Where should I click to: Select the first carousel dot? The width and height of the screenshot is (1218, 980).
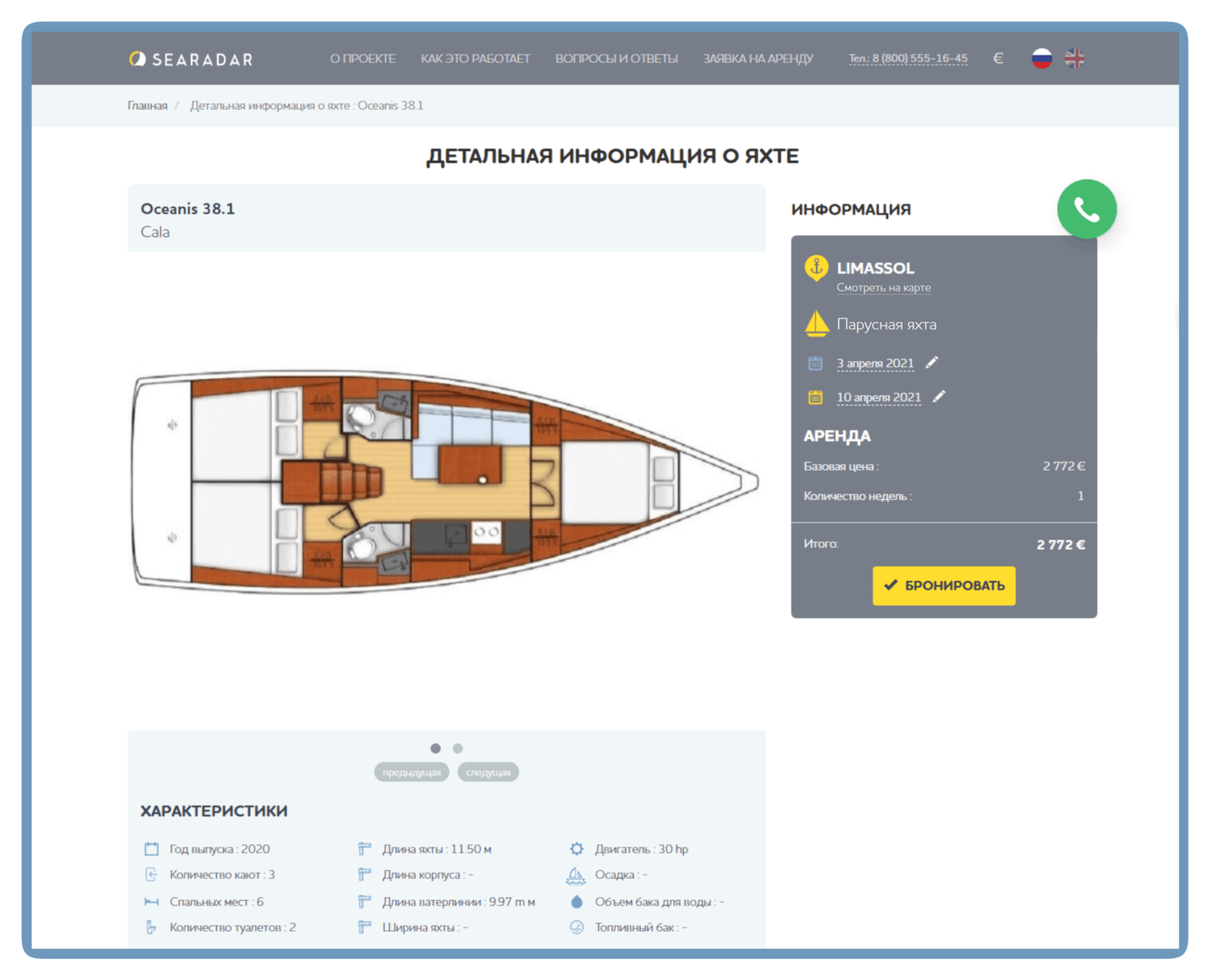click(x=435, y=748)
